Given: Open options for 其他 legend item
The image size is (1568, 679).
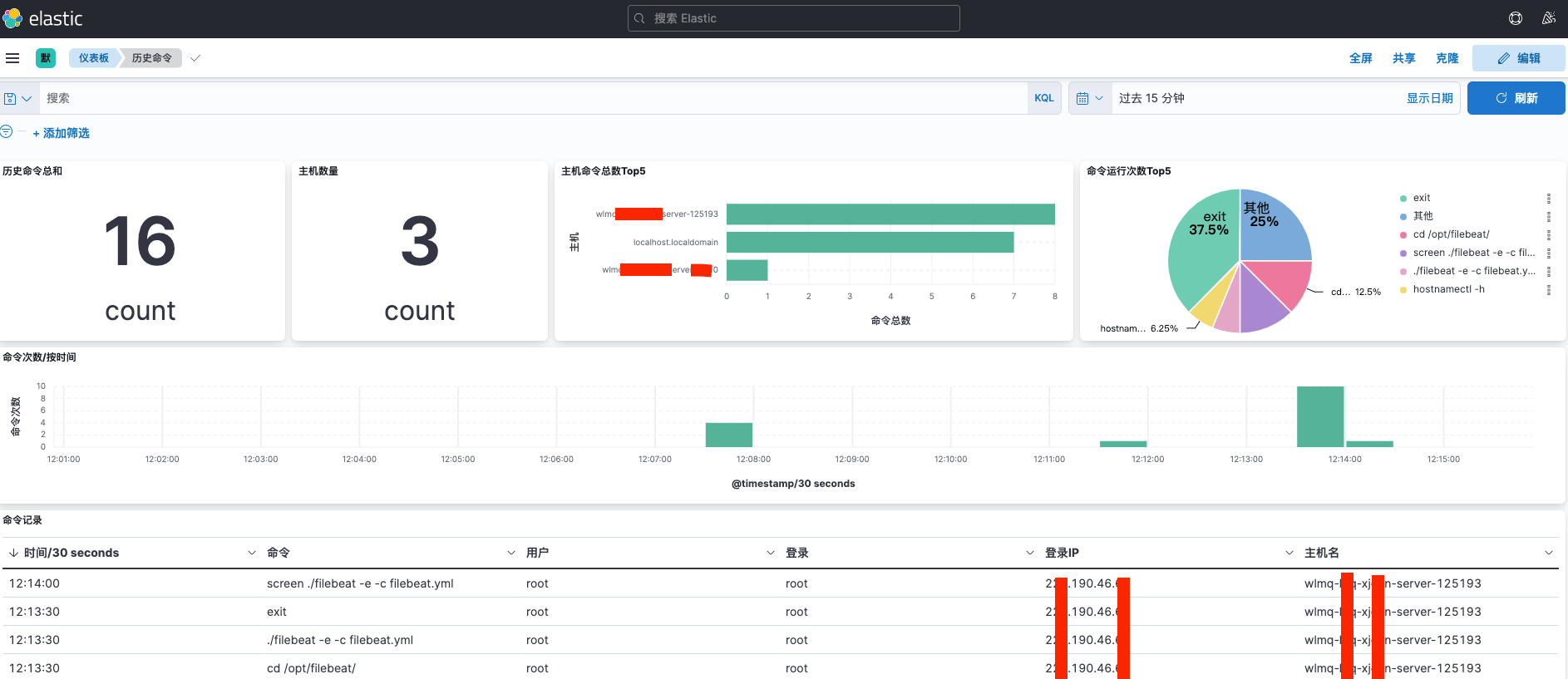Looking at the screenshot, I should 1548,217.
